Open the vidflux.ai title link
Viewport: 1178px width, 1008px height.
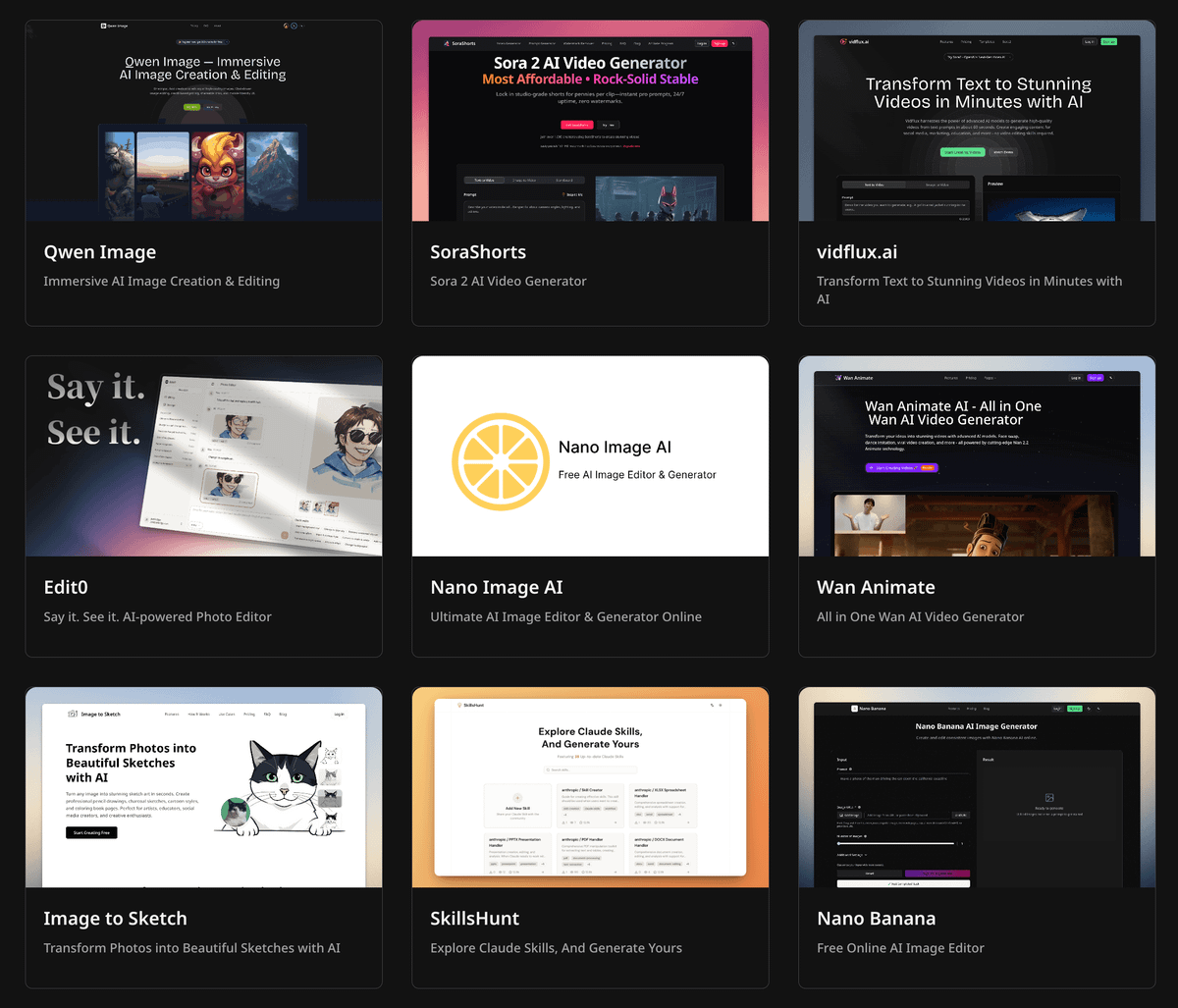click(856, 252)
